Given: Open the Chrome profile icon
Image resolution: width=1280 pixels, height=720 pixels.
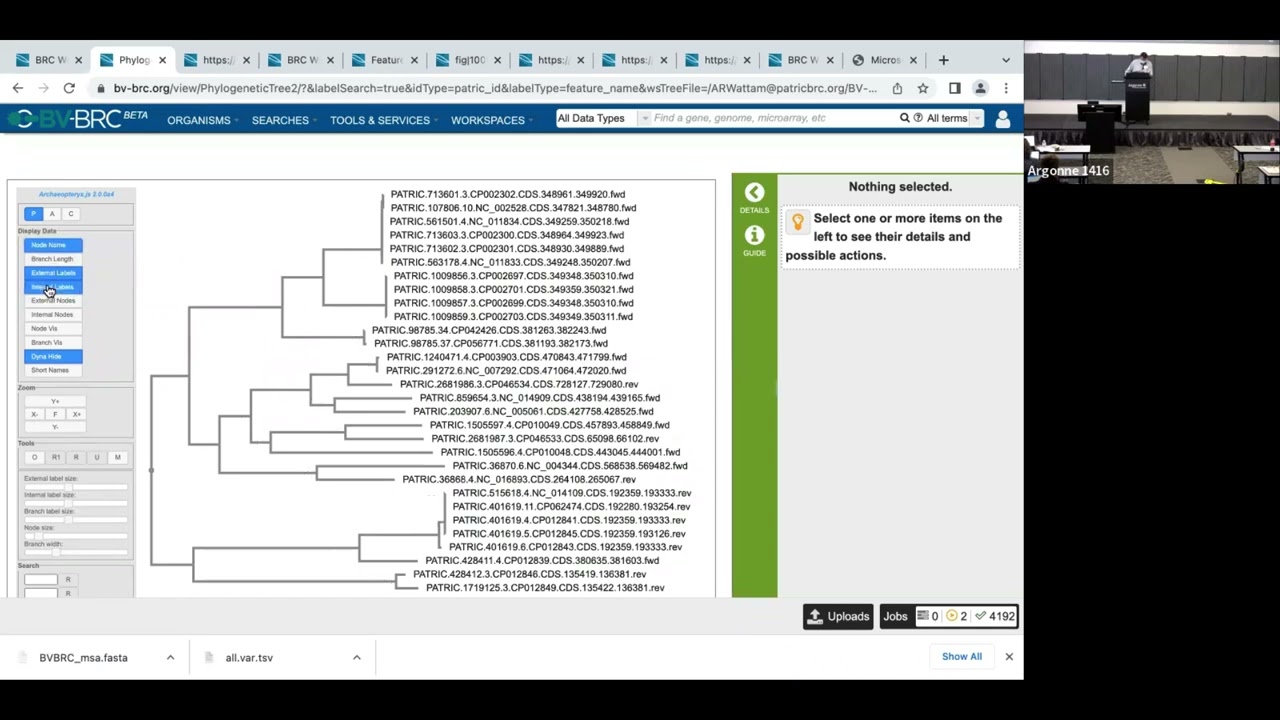Looking at the screenshot, I should click(980, 88).
